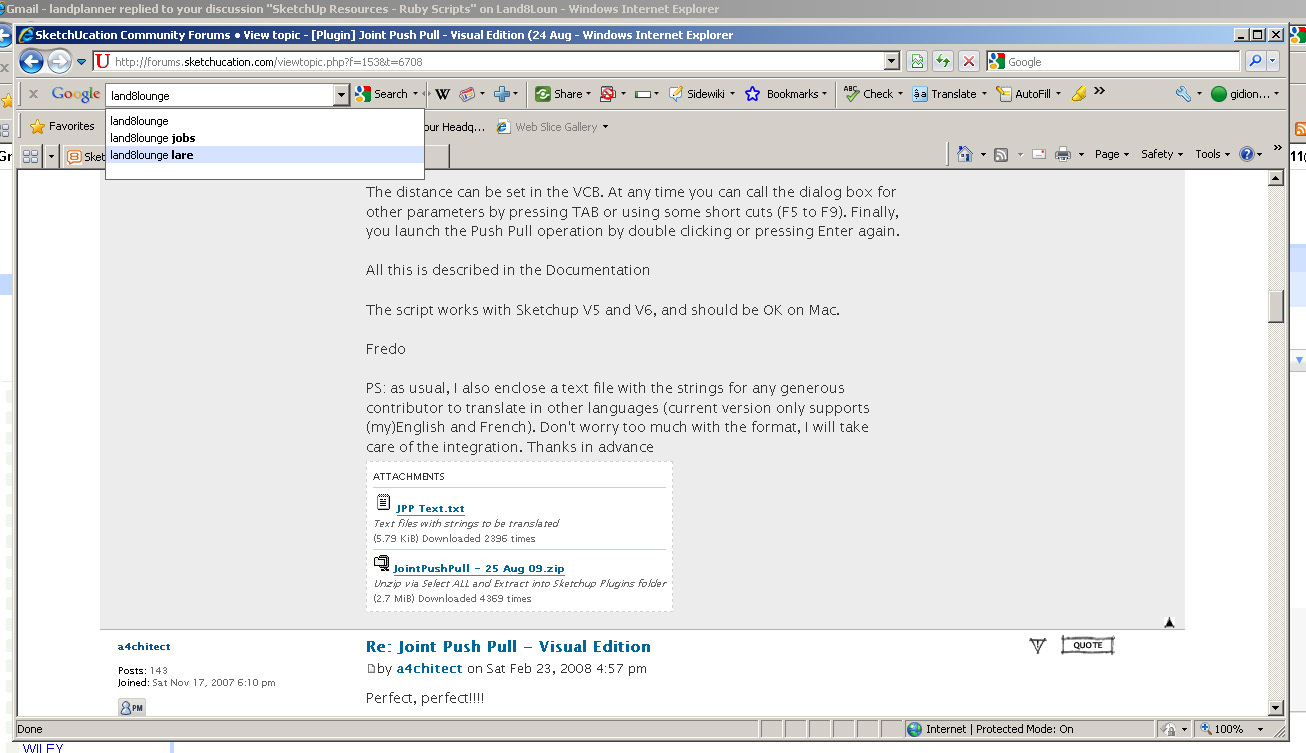1306x753 pixels.
Task: Select the 'land8lounge jobs' suggestion
Action: point(153,138)
